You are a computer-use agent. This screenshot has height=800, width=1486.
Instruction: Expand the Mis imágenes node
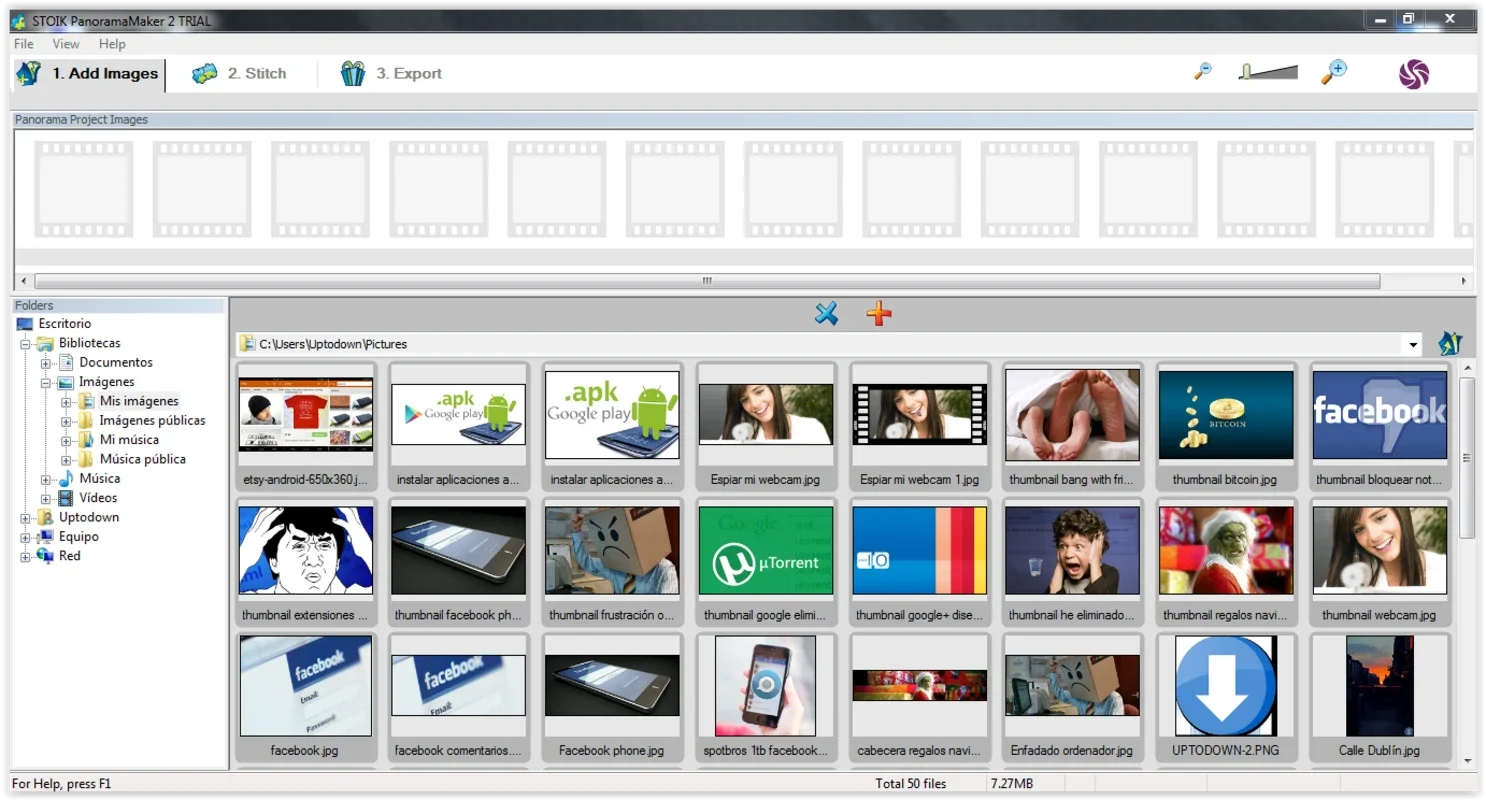click(x=66, y=402)
